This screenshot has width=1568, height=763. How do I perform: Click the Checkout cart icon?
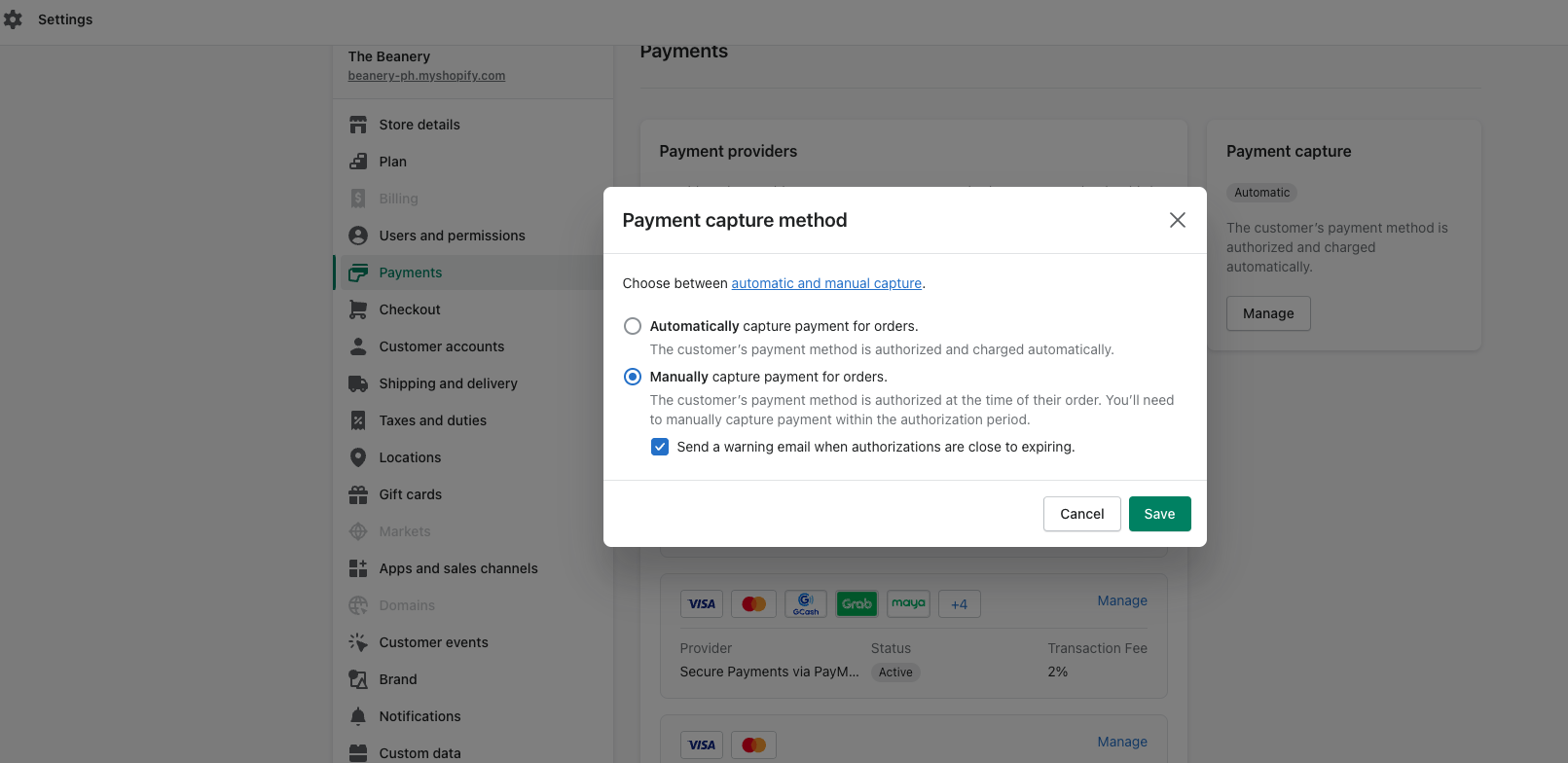point(358,309)
